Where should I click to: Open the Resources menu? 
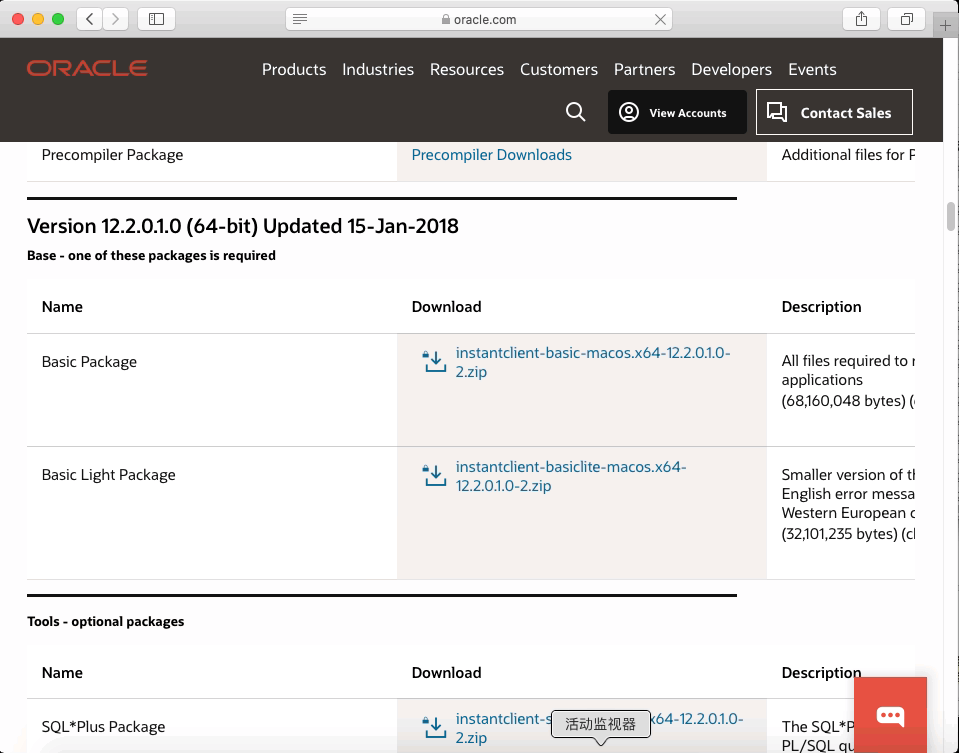pyautogui.click(x=467, y=69)
